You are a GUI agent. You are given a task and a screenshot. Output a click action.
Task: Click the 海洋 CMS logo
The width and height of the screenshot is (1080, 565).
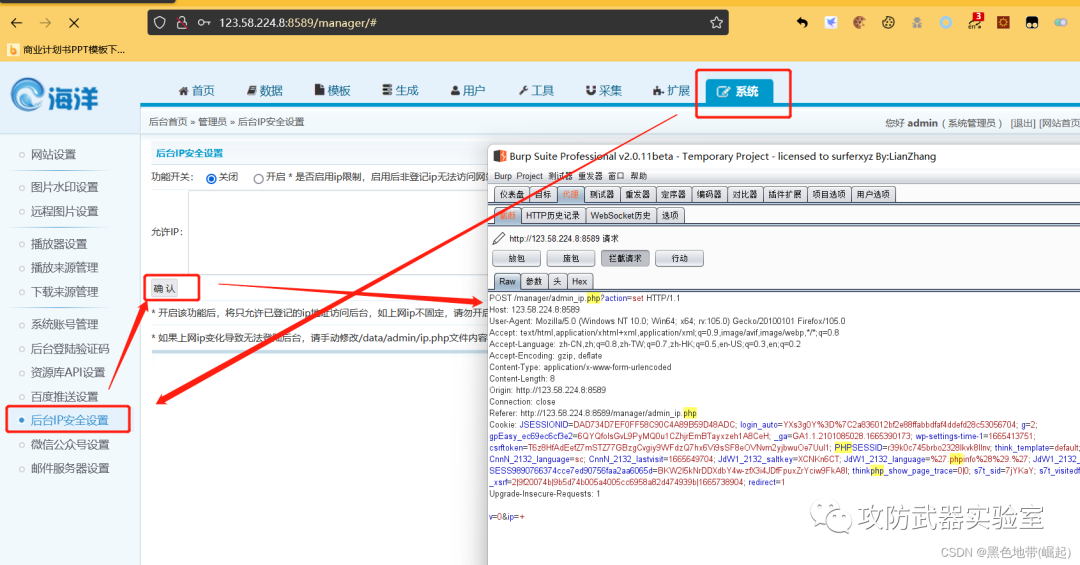pos(55,95)
